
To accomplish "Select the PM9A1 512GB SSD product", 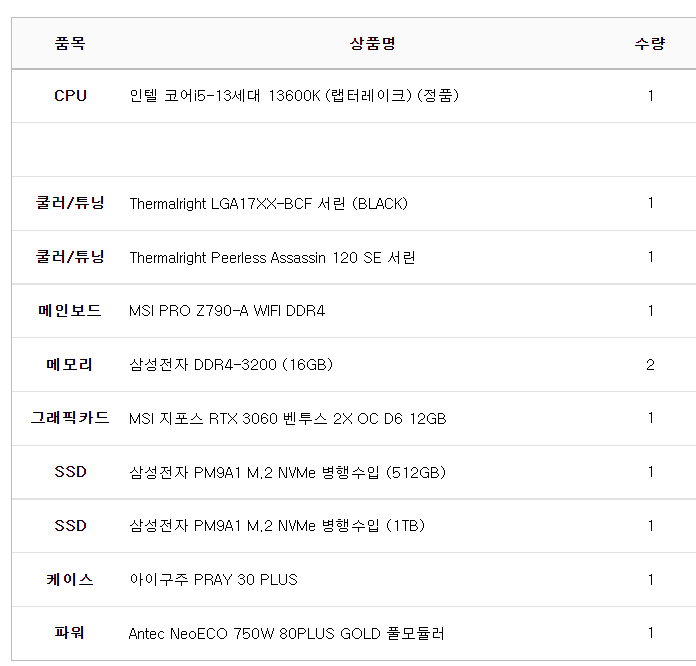I will (287, 472).
